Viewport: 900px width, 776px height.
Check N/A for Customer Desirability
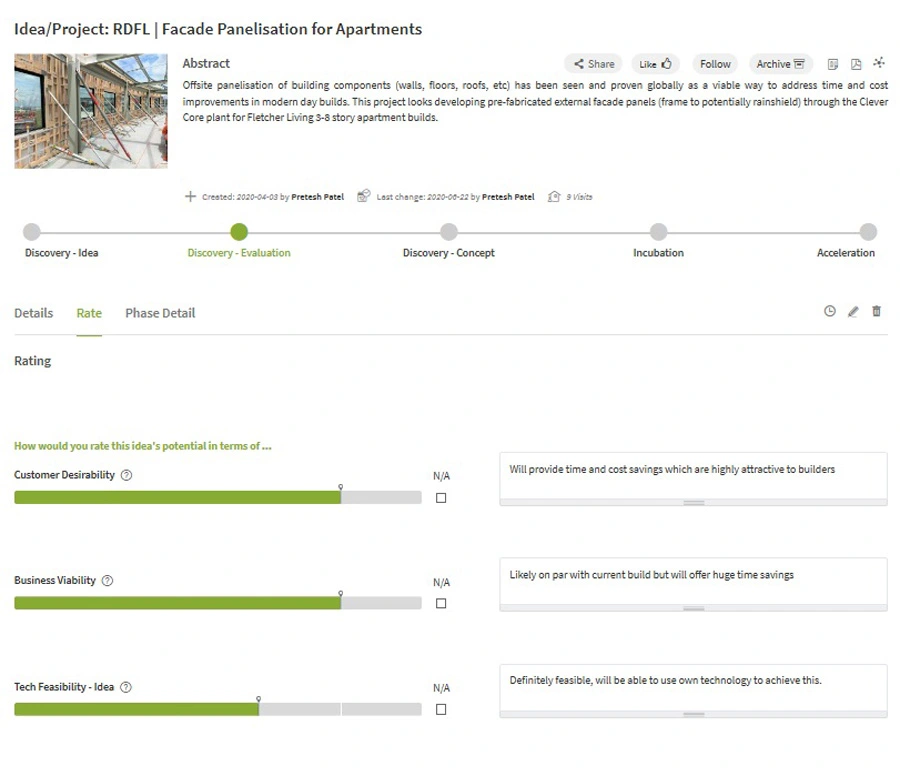[441, 498]
